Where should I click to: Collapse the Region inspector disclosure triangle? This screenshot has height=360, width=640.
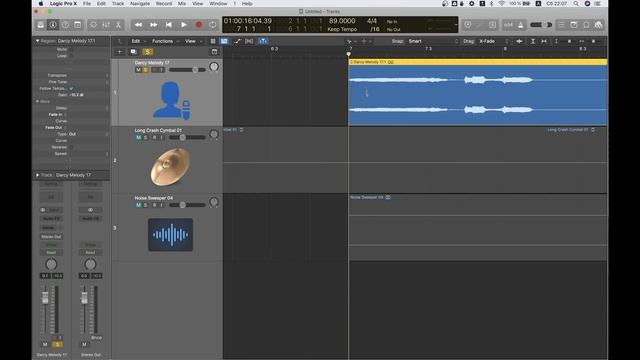38,41
